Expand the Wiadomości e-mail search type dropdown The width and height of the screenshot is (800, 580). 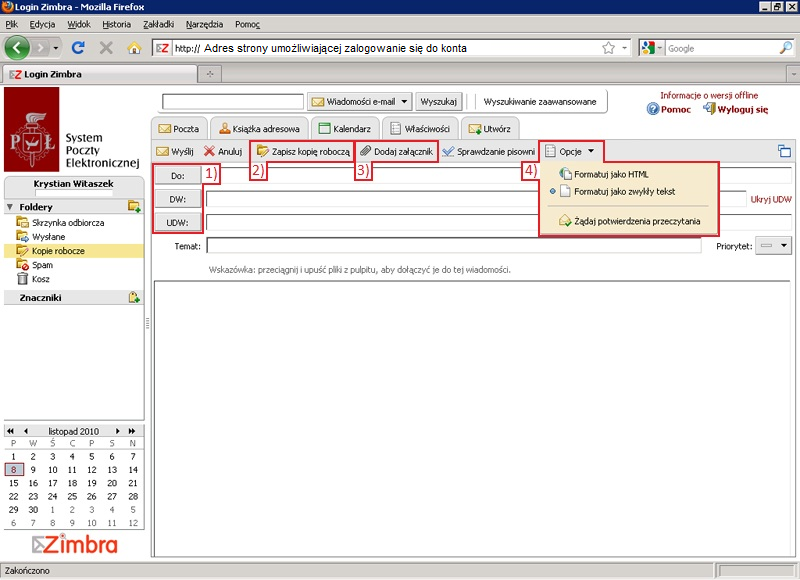point(405,101)
